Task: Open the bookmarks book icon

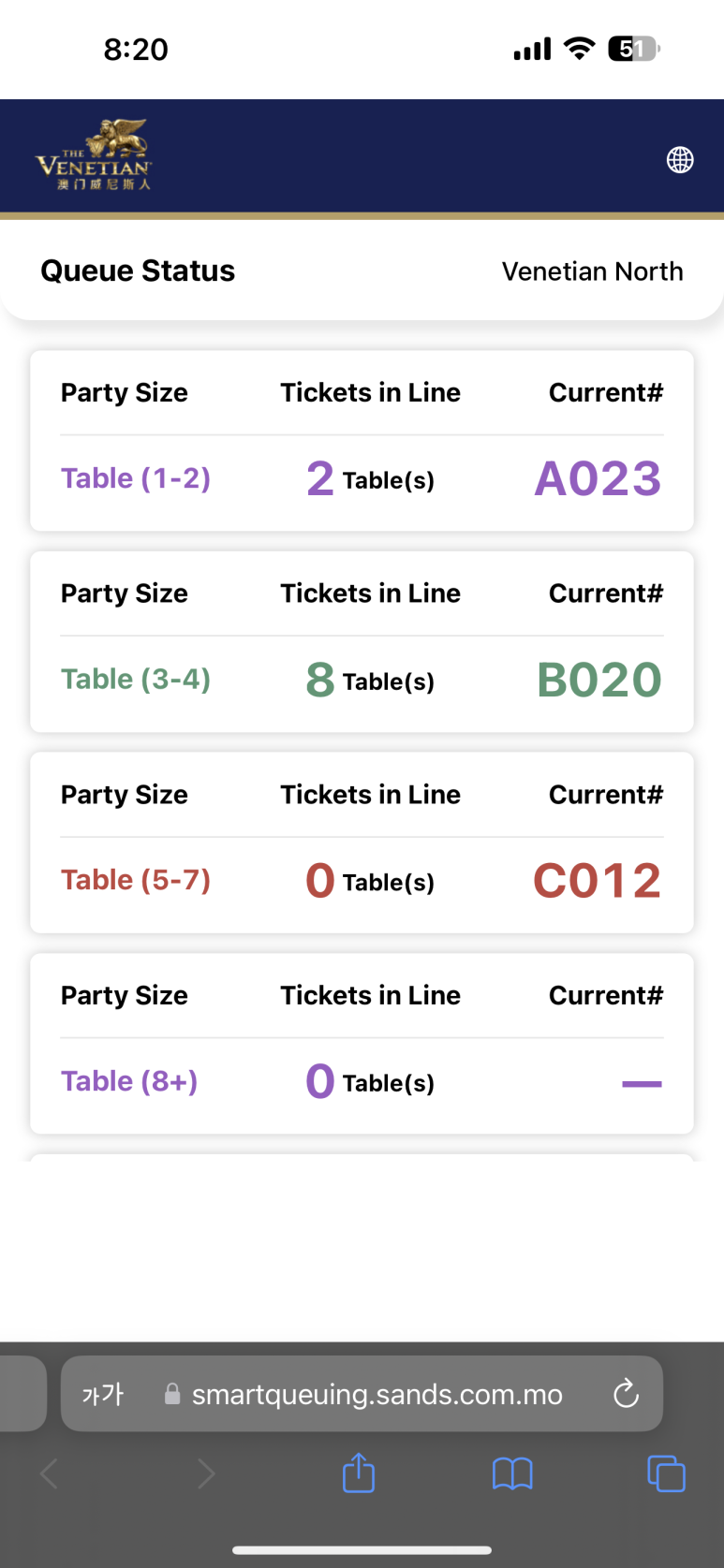Action: (x=512, y=1474)
